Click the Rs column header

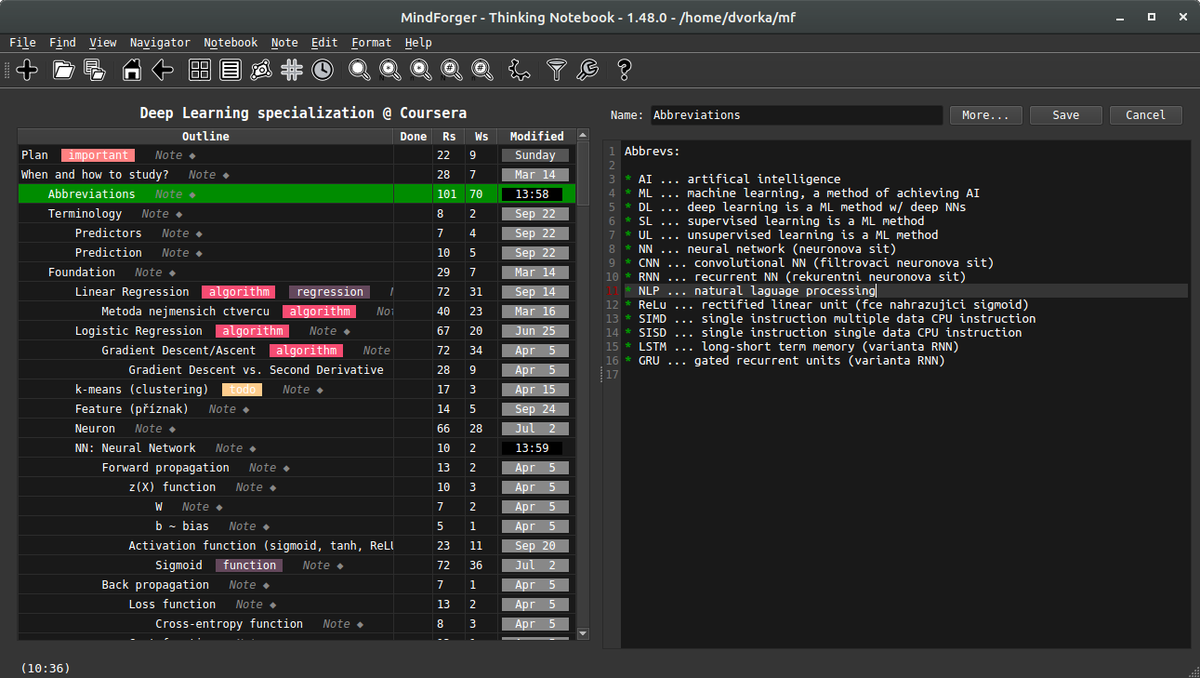(449, 136)
